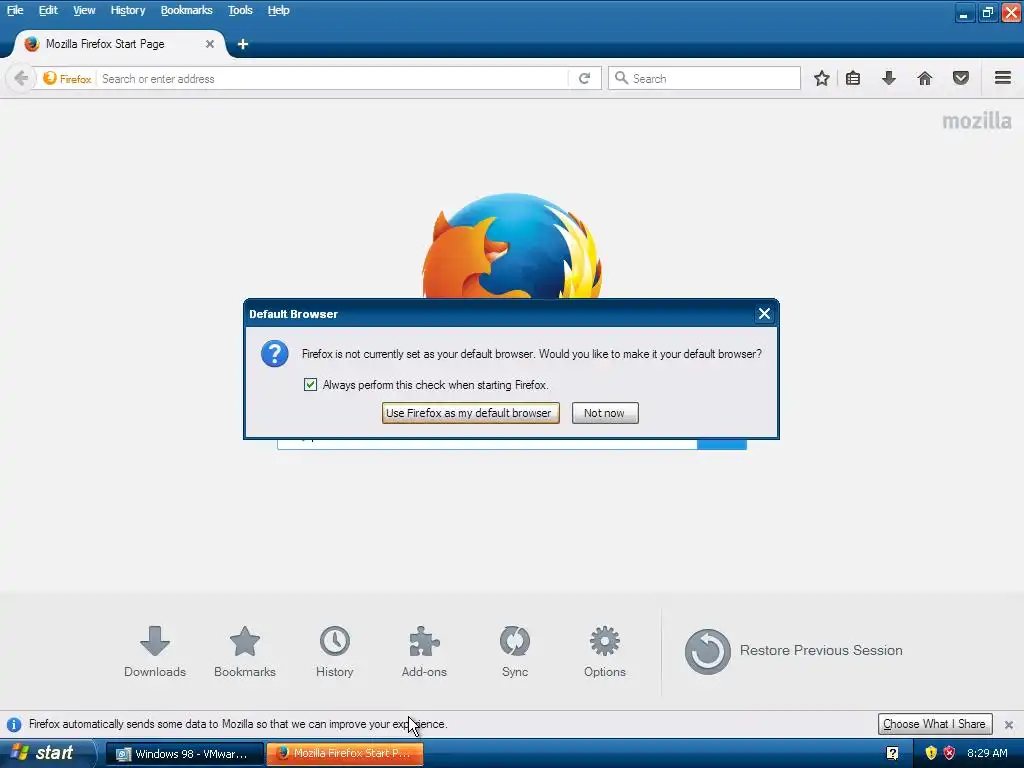Click the Not now button

click(x=605, y=413)
